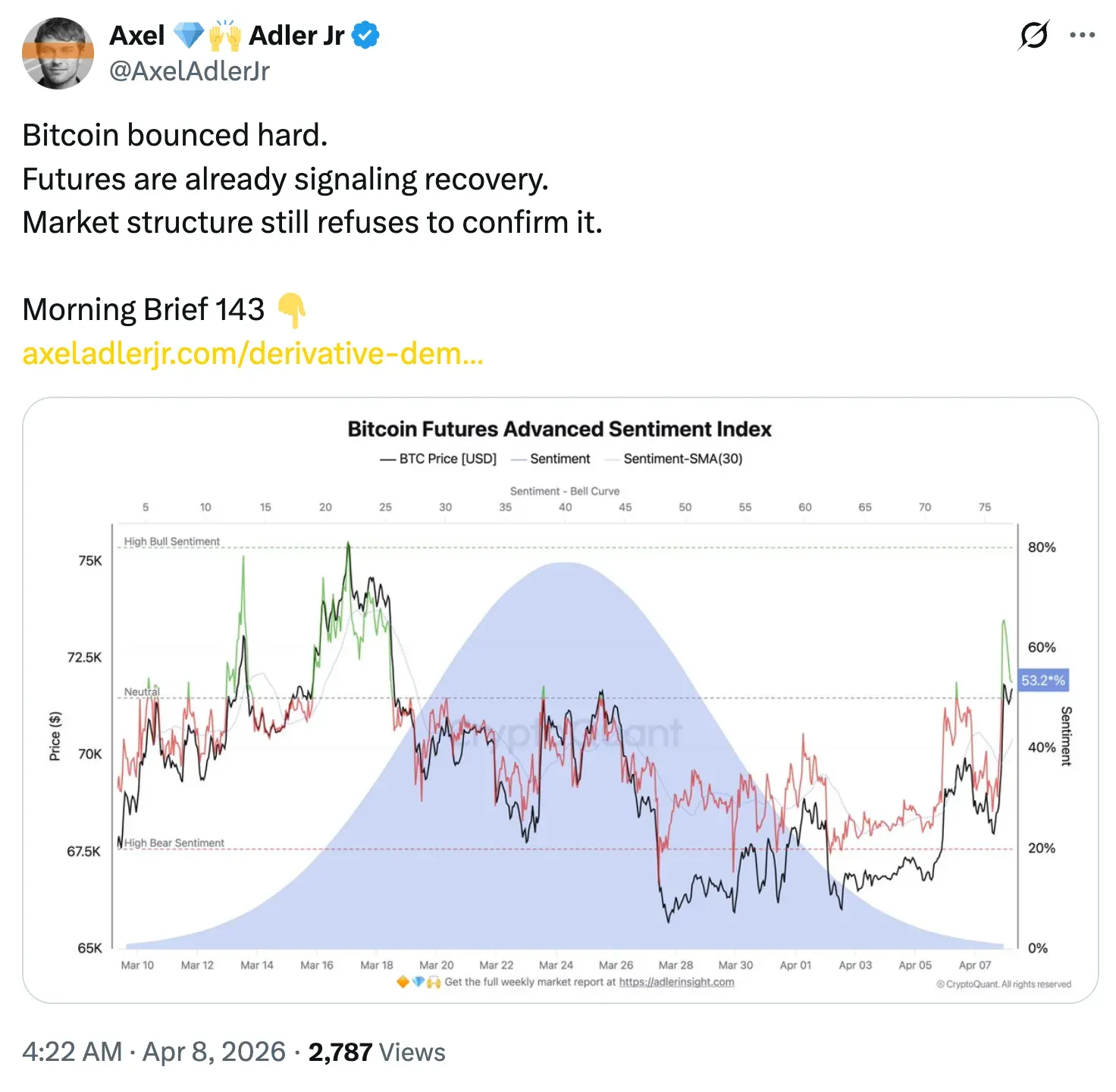Click the orange diamond icon below the chart
The width and height of the screenshot is (1116, 1092).
click(x=403, y=982)
